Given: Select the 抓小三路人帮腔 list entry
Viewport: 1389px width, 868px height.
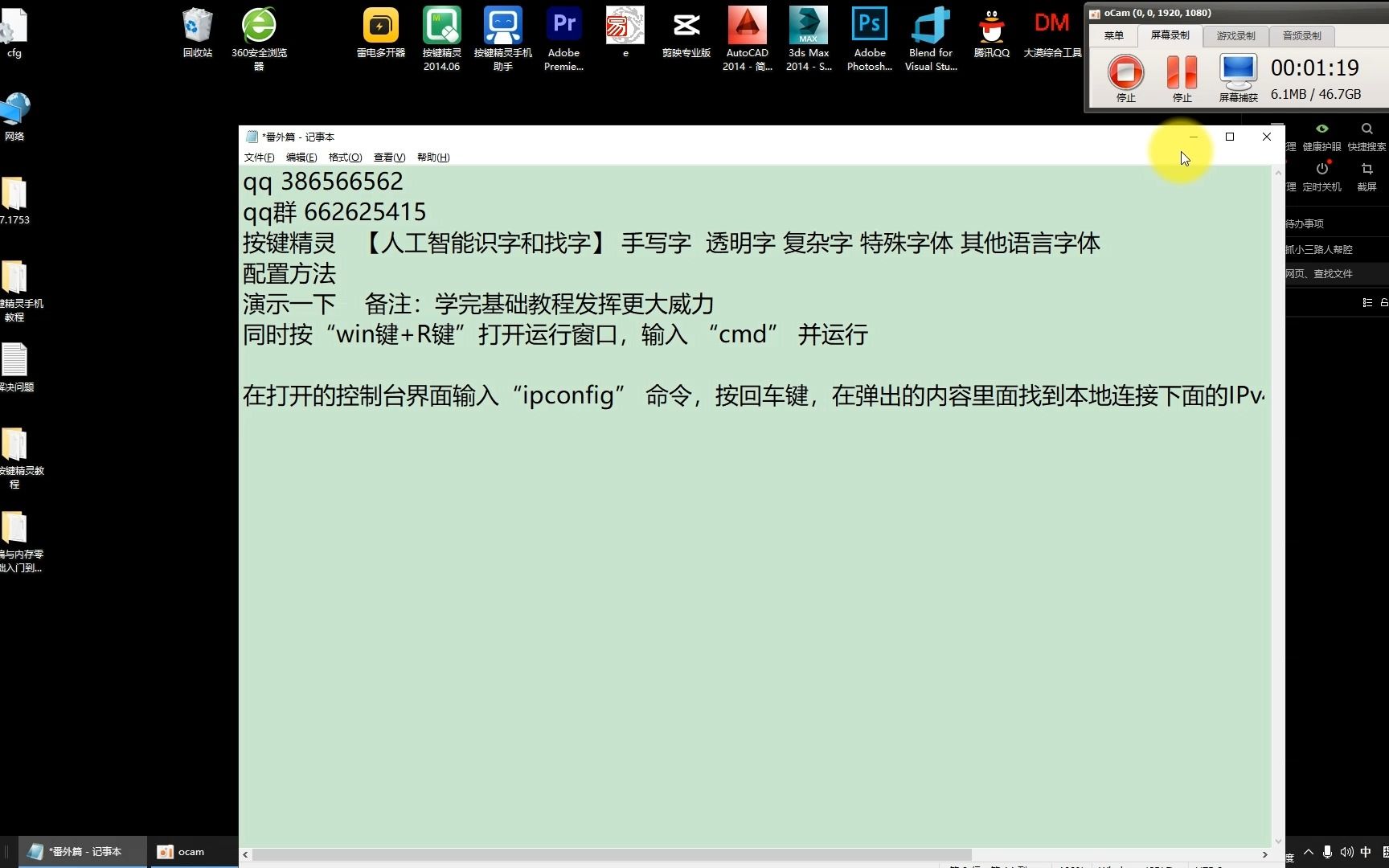Looking at the screenshot, I should point(1318,249).
